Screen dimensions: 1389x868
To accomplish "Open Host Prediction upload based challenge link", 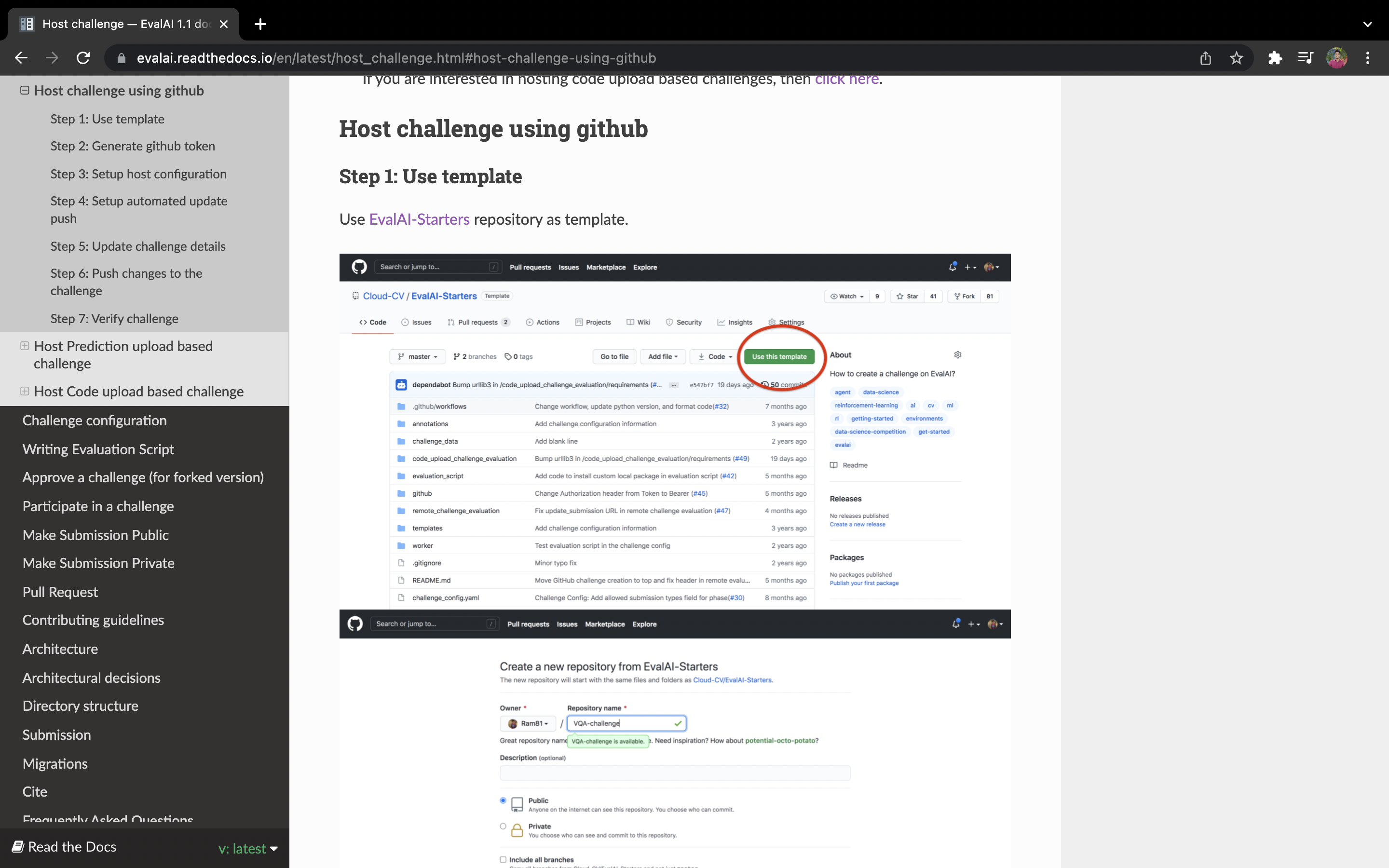I will 123,354.
